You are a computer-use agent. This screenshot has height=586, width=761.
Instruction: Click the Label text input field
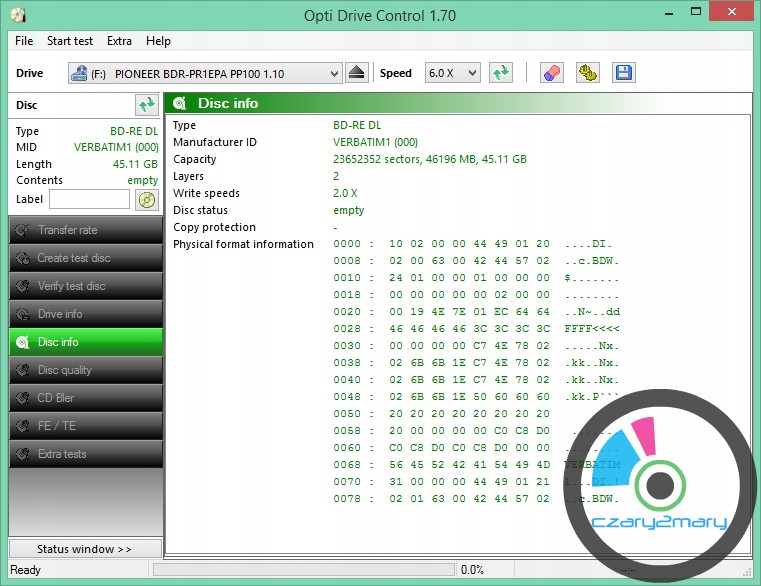[x=89, y=199]
